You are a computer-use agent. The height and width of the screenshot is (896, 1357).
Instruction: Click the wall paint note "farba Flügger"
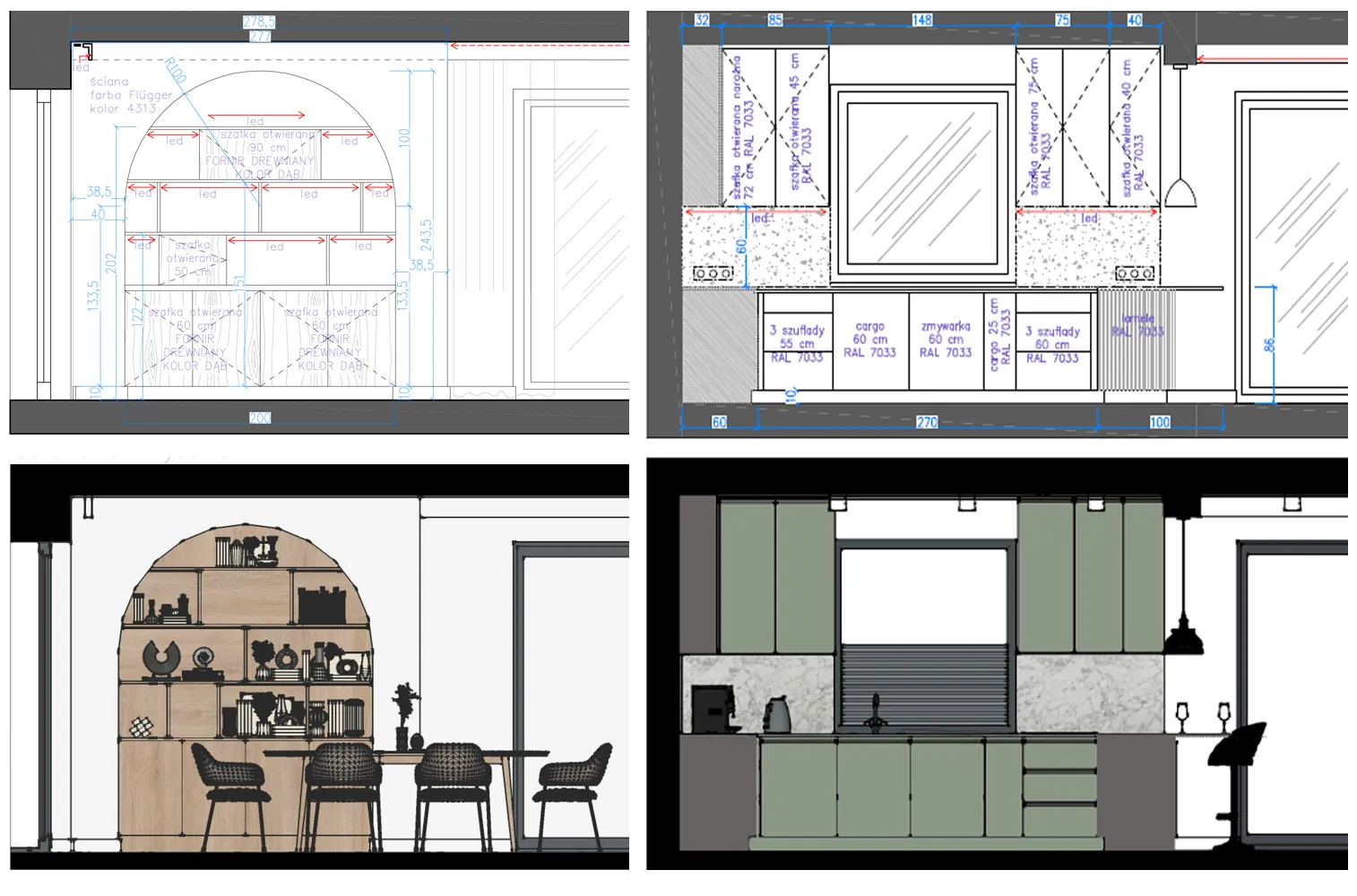pos(131,95)
